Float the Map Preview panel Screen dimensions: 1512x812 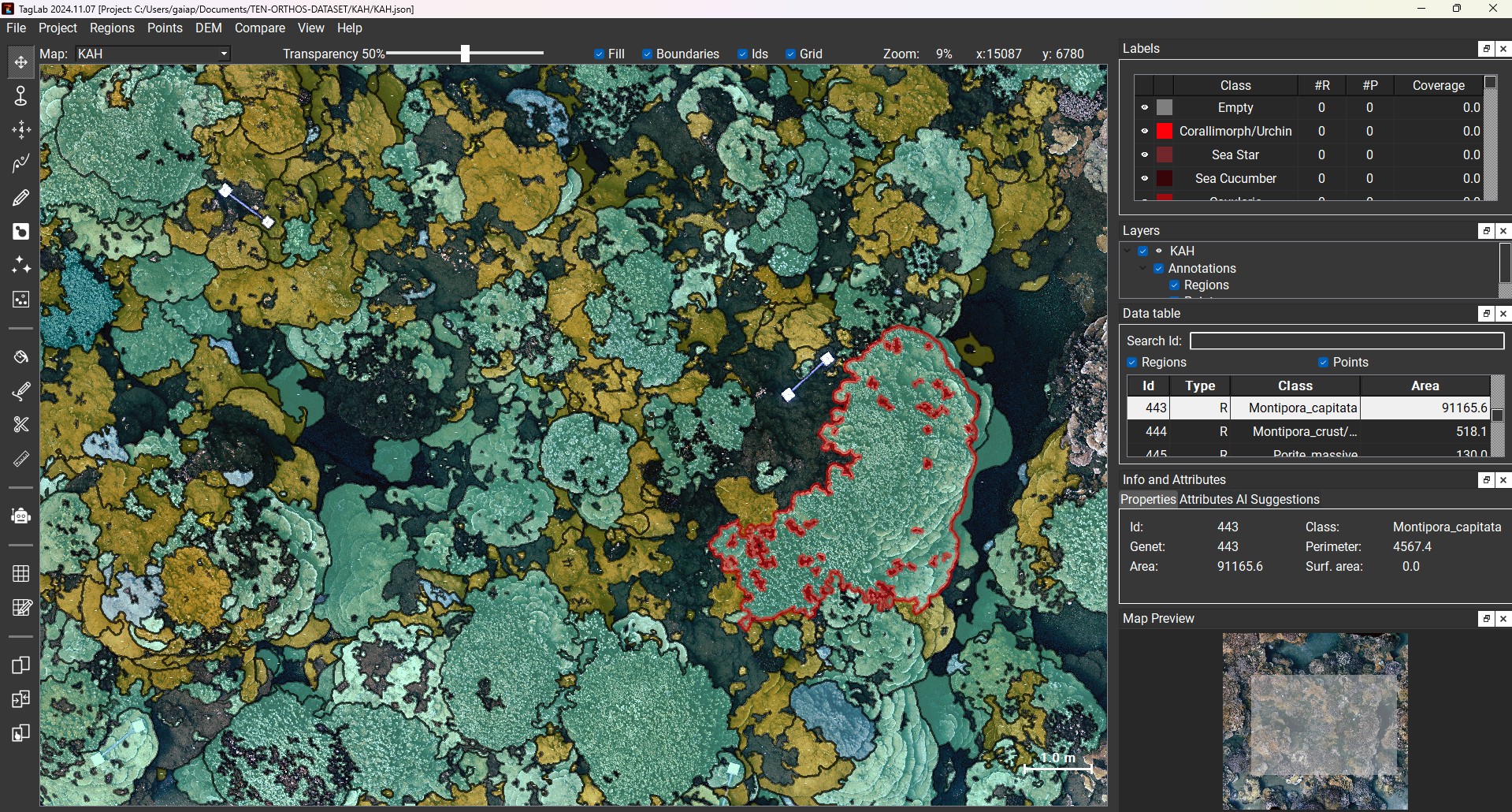click(x=1486, y=619)
